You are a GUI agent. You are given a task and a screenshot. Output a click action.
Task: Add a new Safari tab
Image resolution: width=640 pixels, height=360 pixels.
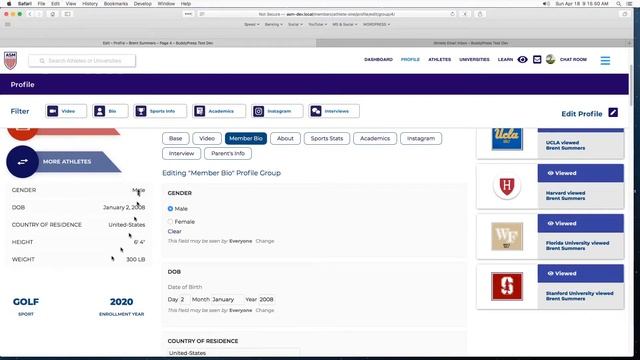(629, 43)
